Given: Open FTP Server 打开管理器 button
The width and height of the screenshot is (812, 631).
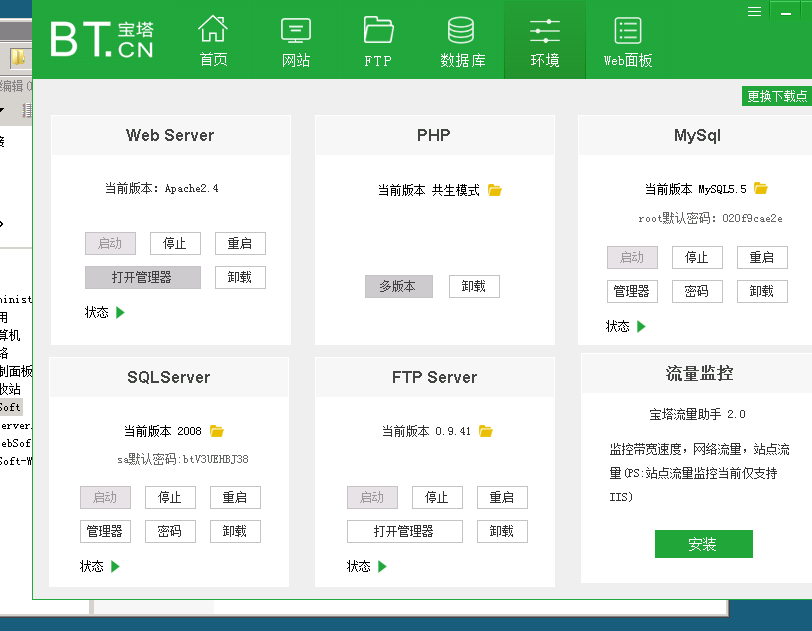Looking at the screenshot, I should [x=404, y=531].
